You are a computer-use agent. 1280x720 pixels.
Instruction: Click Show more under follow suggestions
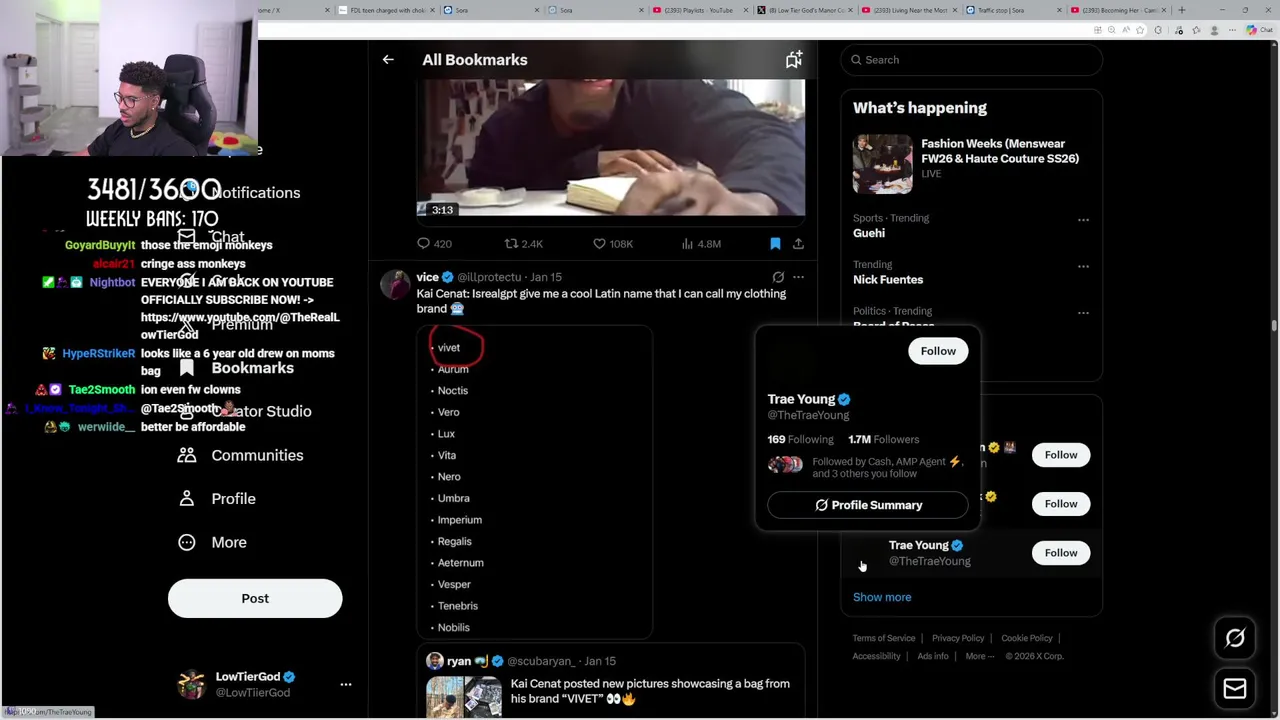click(882, 597)
